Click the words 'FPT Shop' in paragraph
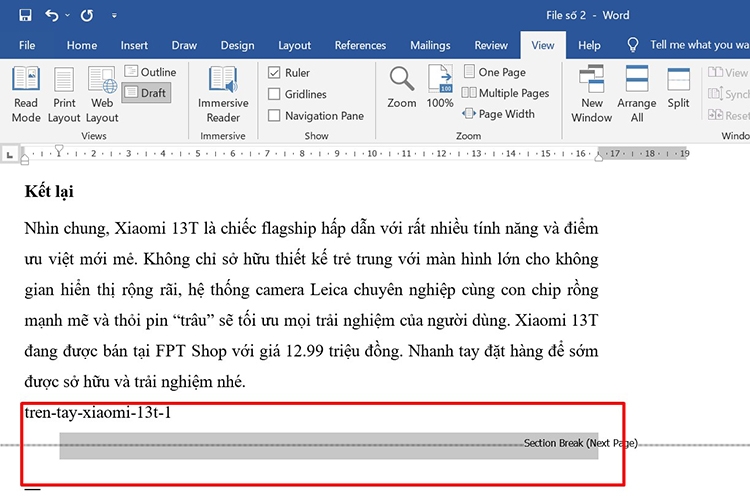 191,351
